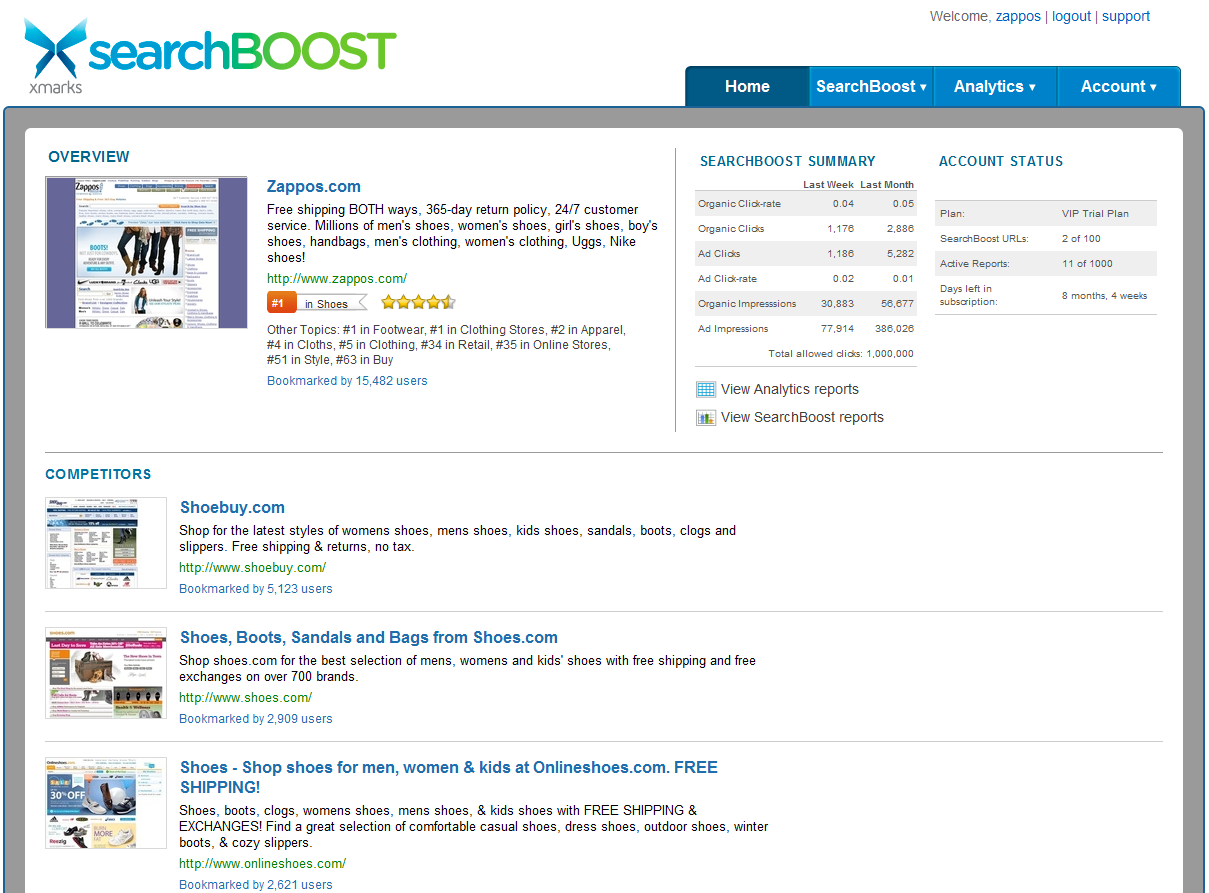The height and width of the screenshot is (893, 1209).
Task: Click the Last Week column header
Action: coord(828,185)
